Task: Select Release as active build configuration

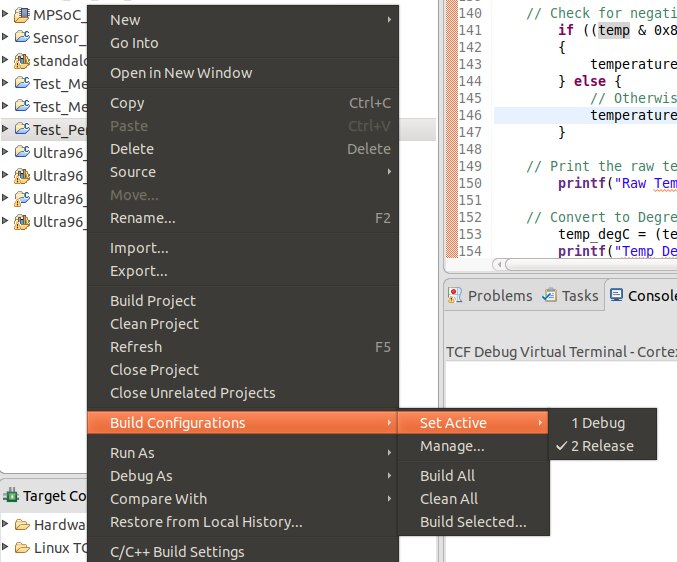Action: [603, 446]
